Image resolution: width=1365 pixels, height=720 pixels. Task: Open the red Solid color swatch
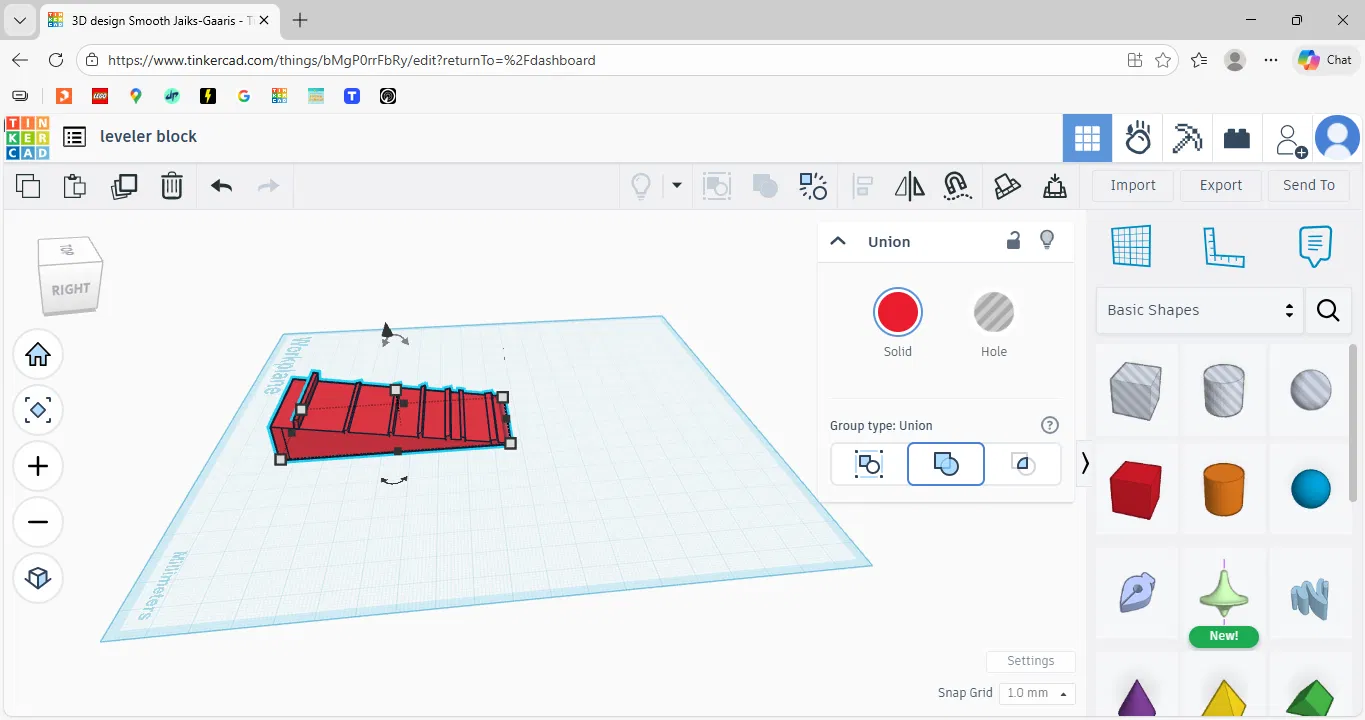(x=898, y=313)
